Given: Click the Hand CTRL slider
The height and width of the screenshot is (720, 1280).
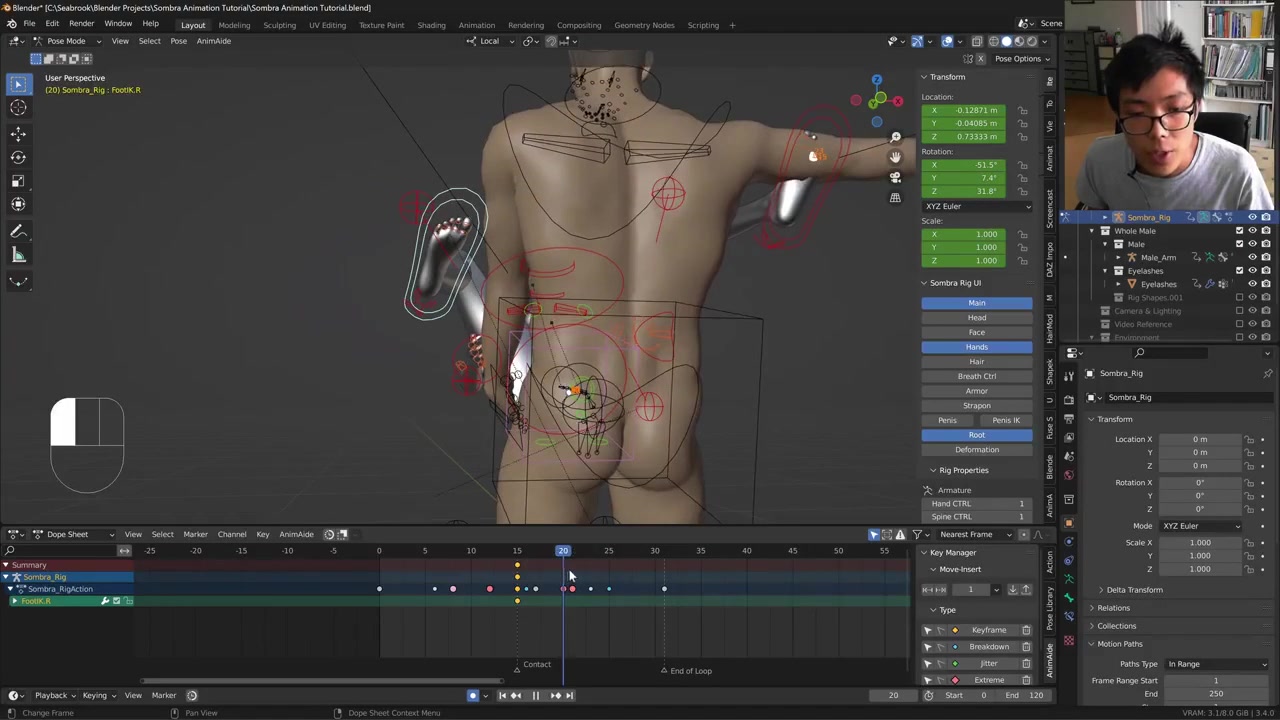Looking at the screenshot, I should click(976, 504).
